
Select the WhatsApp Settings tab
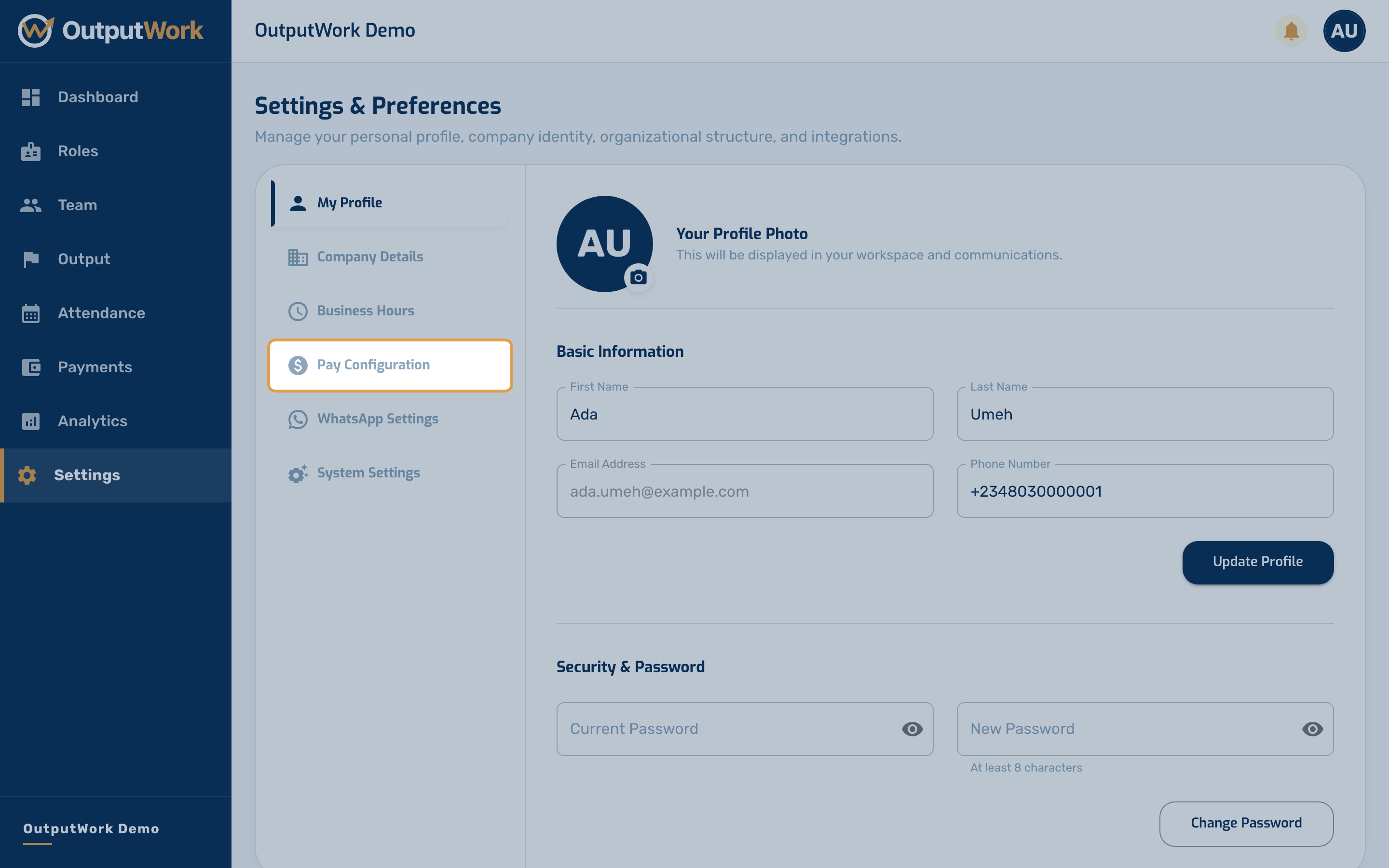point(390,419)
